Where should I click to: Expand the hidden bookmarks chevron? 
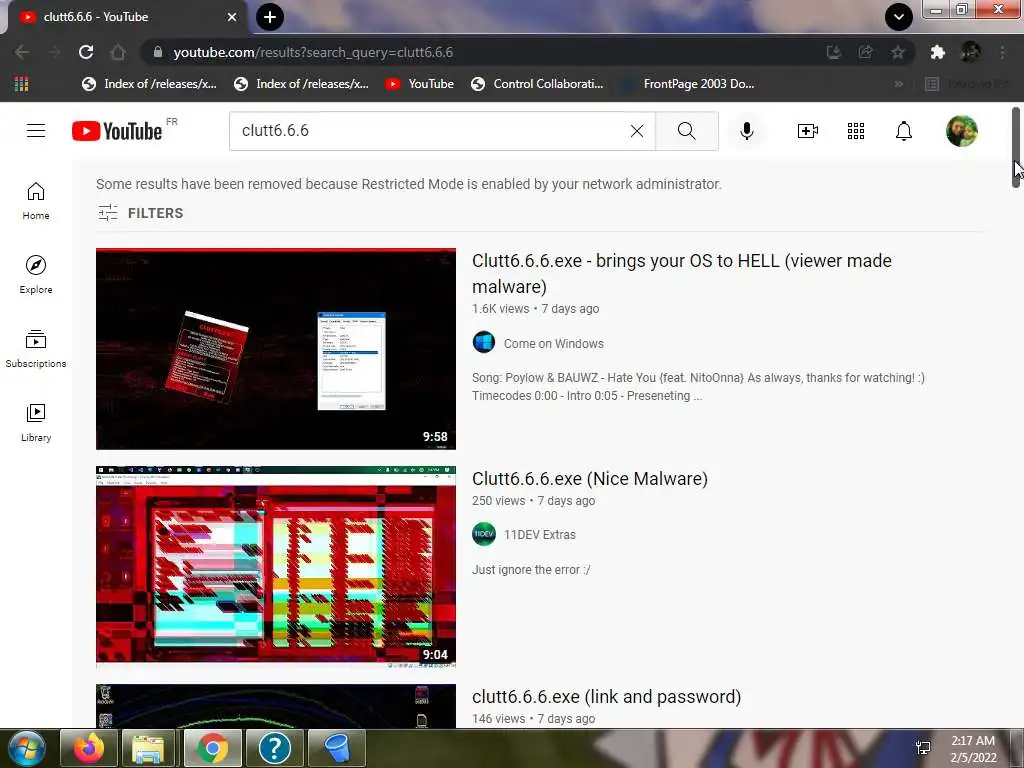(x=899, y=84)
